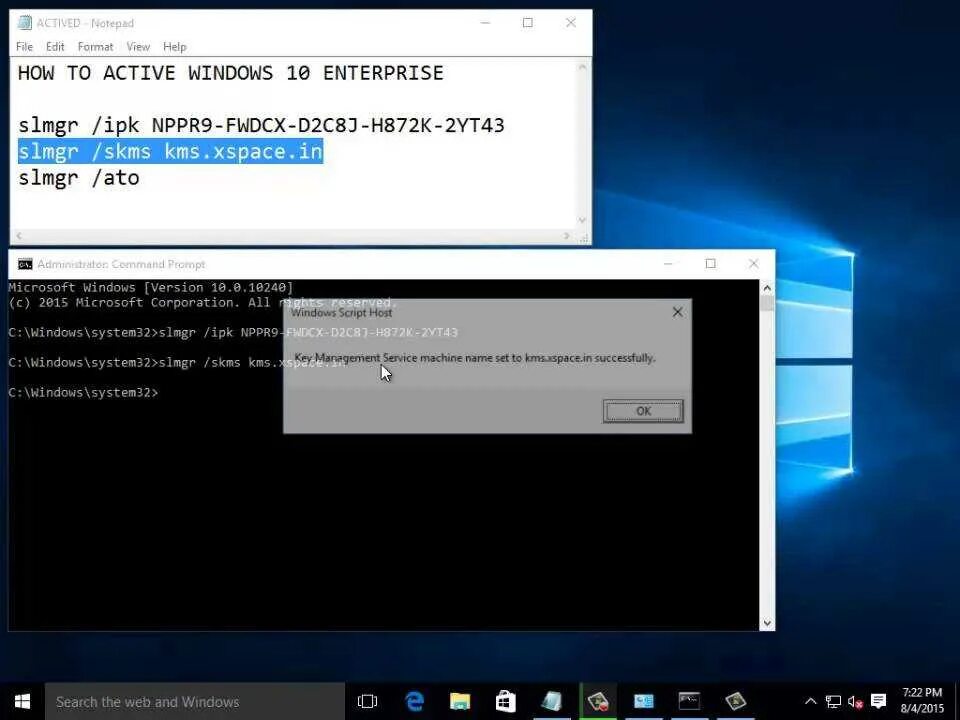The image size is (960, 720).
Task: Click Command Prompt scrollbar up arrow
Action: [x=767, y=288]
